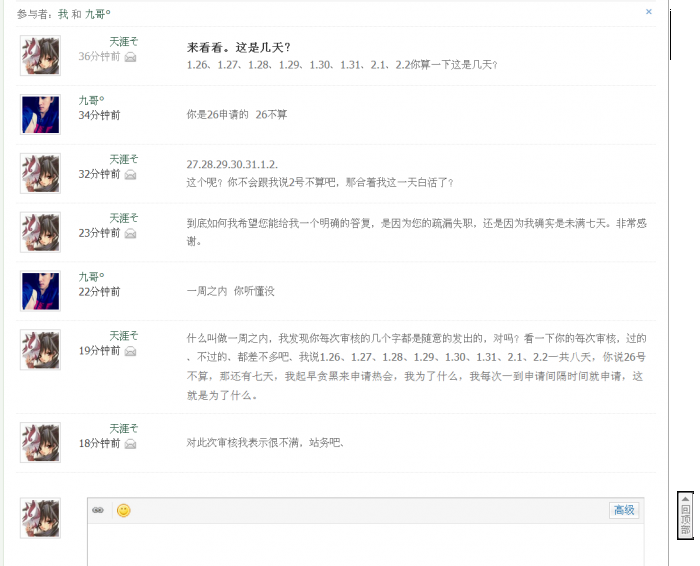Click envelope icon beside 18分钟前 message
700x566 pixels.
[130, 444]
